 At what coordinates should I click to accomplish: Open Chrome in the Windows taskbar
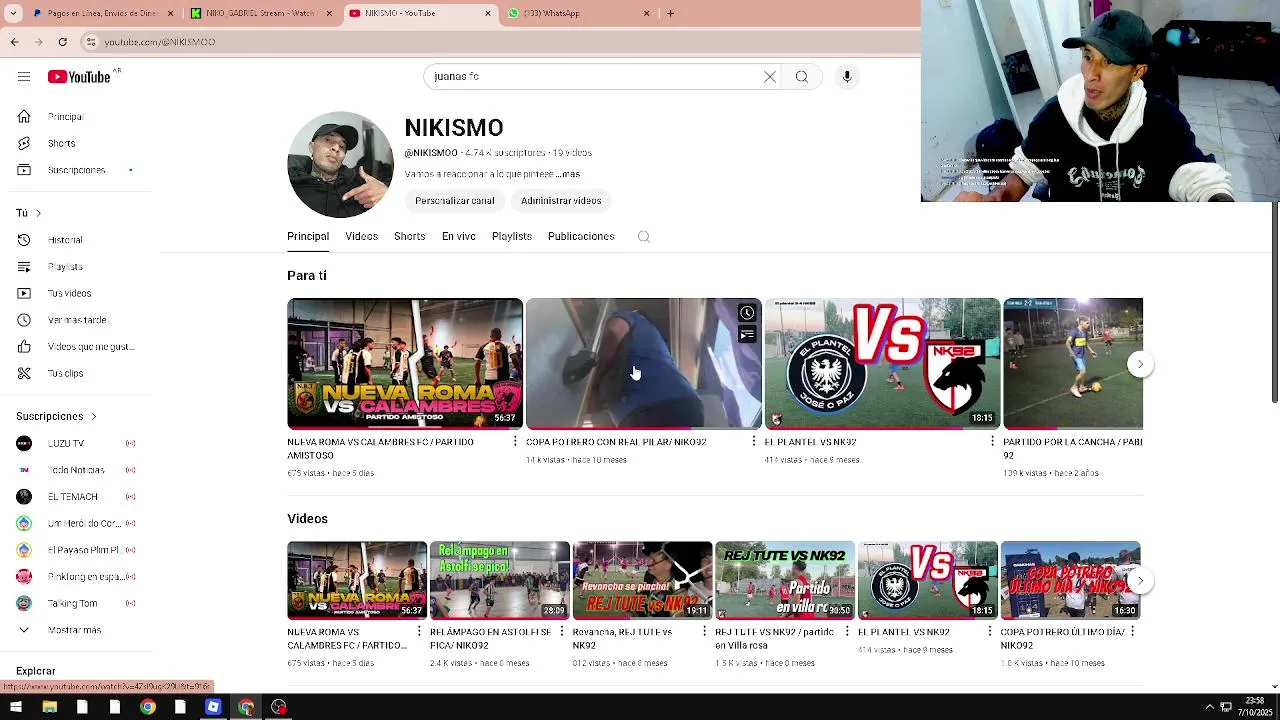(x=147, y=707)
